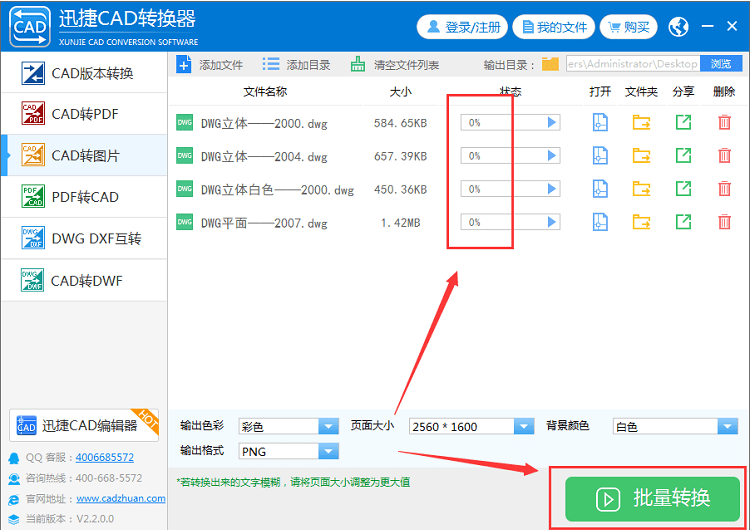Open file icon for DWG平面——2007.dwg
This screenshot has height=530, width=751.
point(600,222)
